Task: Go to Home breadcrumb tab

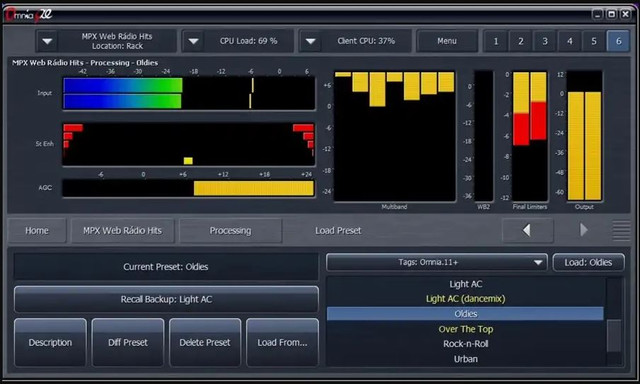Action: tap(37, 231)
